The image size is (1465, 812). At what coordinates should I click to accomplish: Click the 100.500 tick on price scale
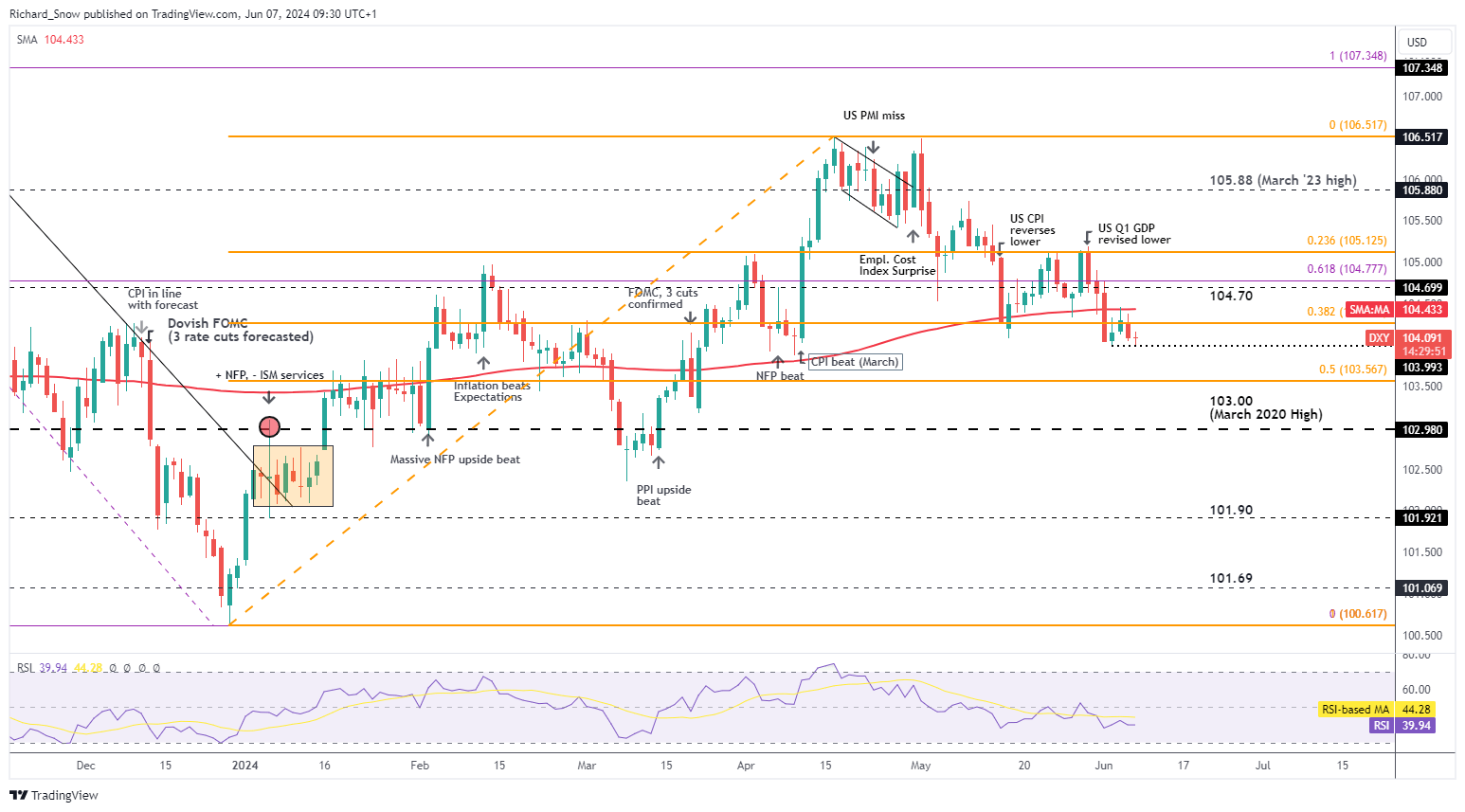pos(1422,636)
